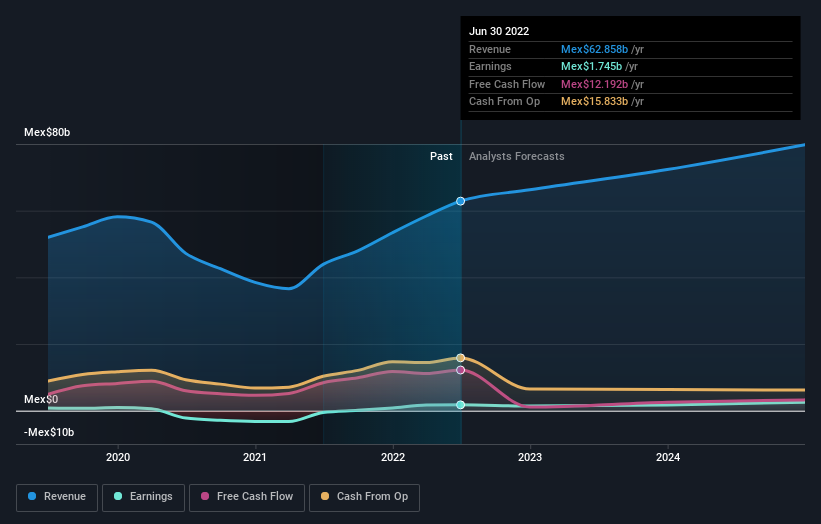Click the Earnings row label in tooltip
The image size is (821, 524).
tap(490, 66)
